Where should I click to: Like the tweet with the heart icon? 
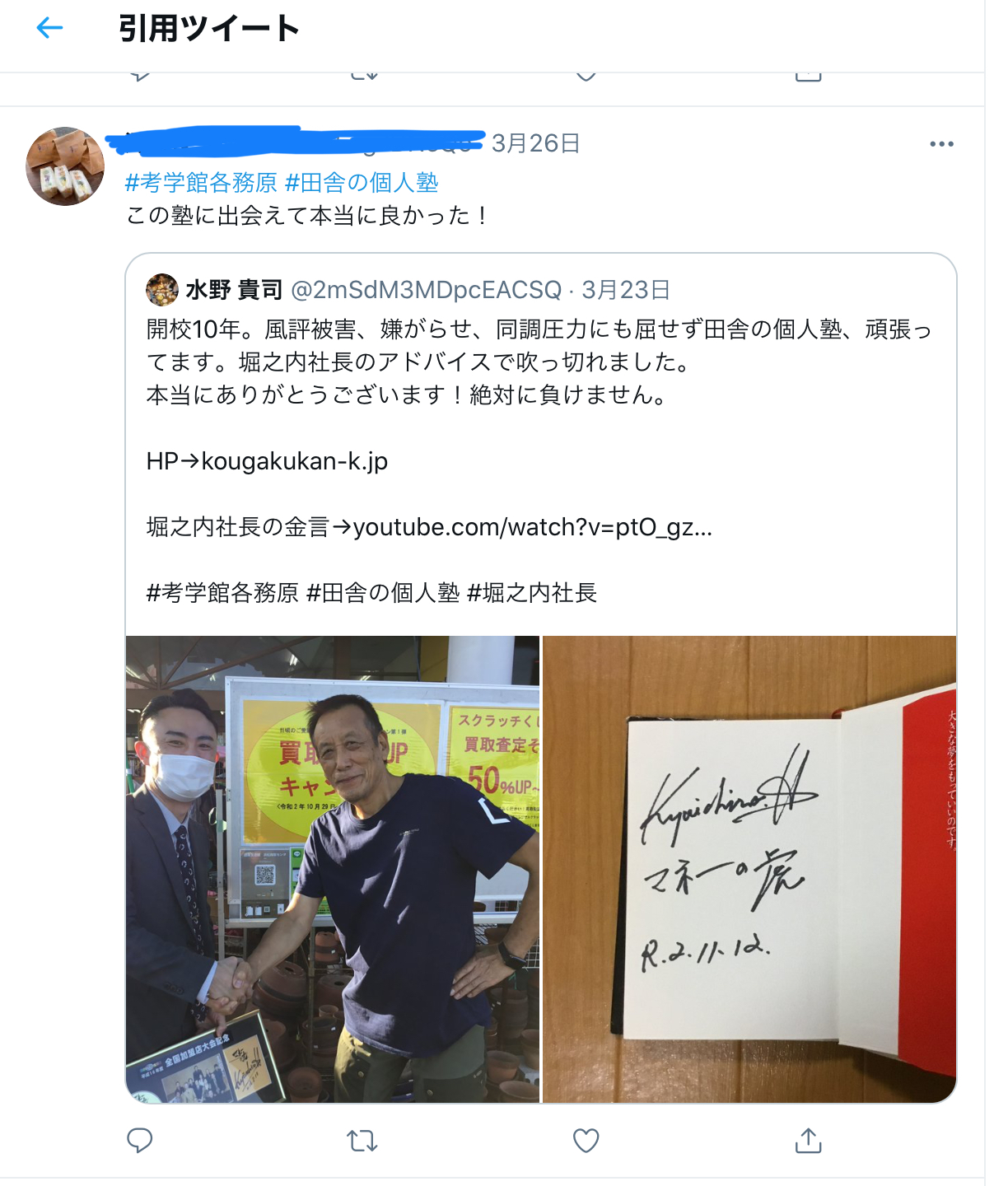click(x=586, y=1141)
